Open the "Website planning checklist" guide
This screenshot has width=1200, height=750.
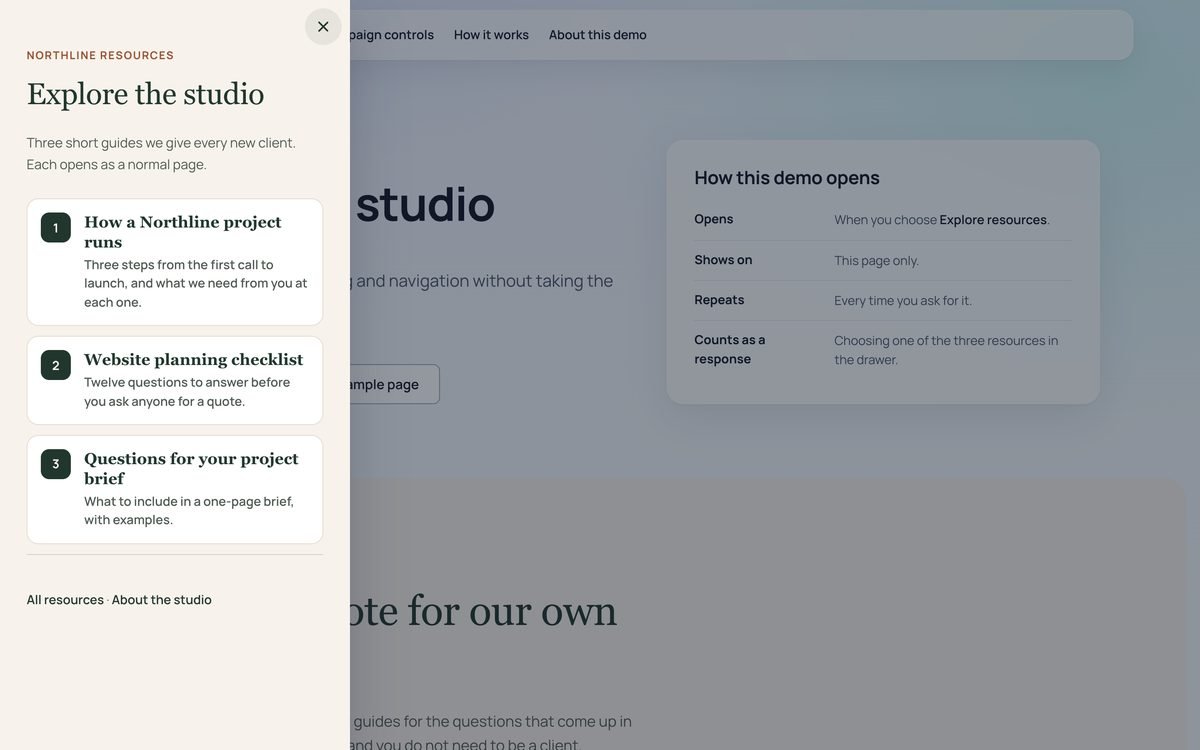tap(175, 380)
